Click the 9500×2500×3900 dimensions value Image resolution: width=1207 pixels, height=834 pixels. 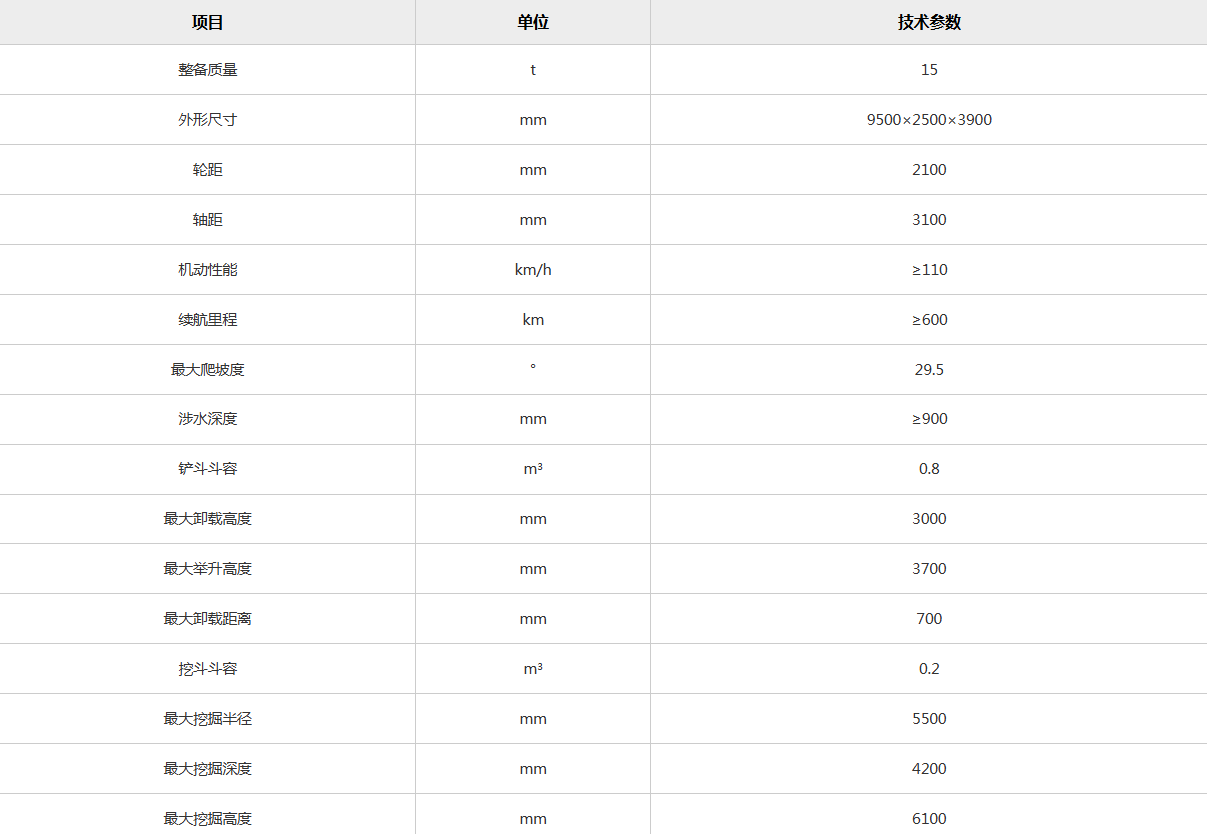[929, 120]
